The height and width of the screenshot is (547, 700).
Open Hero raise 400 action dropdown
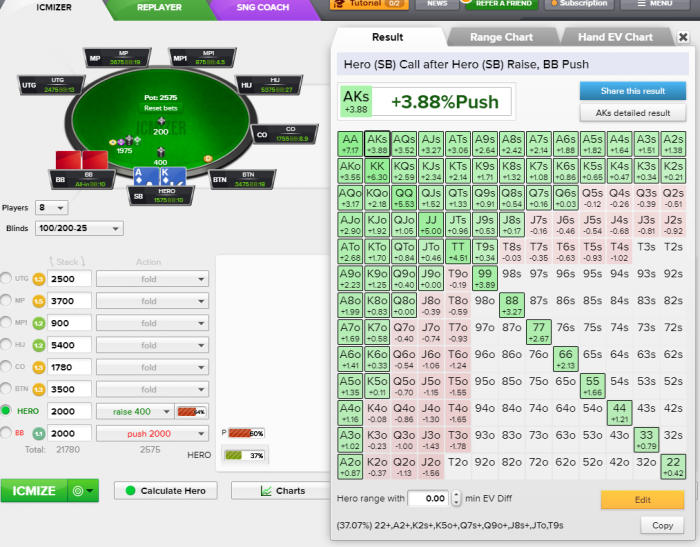point(135,411)
